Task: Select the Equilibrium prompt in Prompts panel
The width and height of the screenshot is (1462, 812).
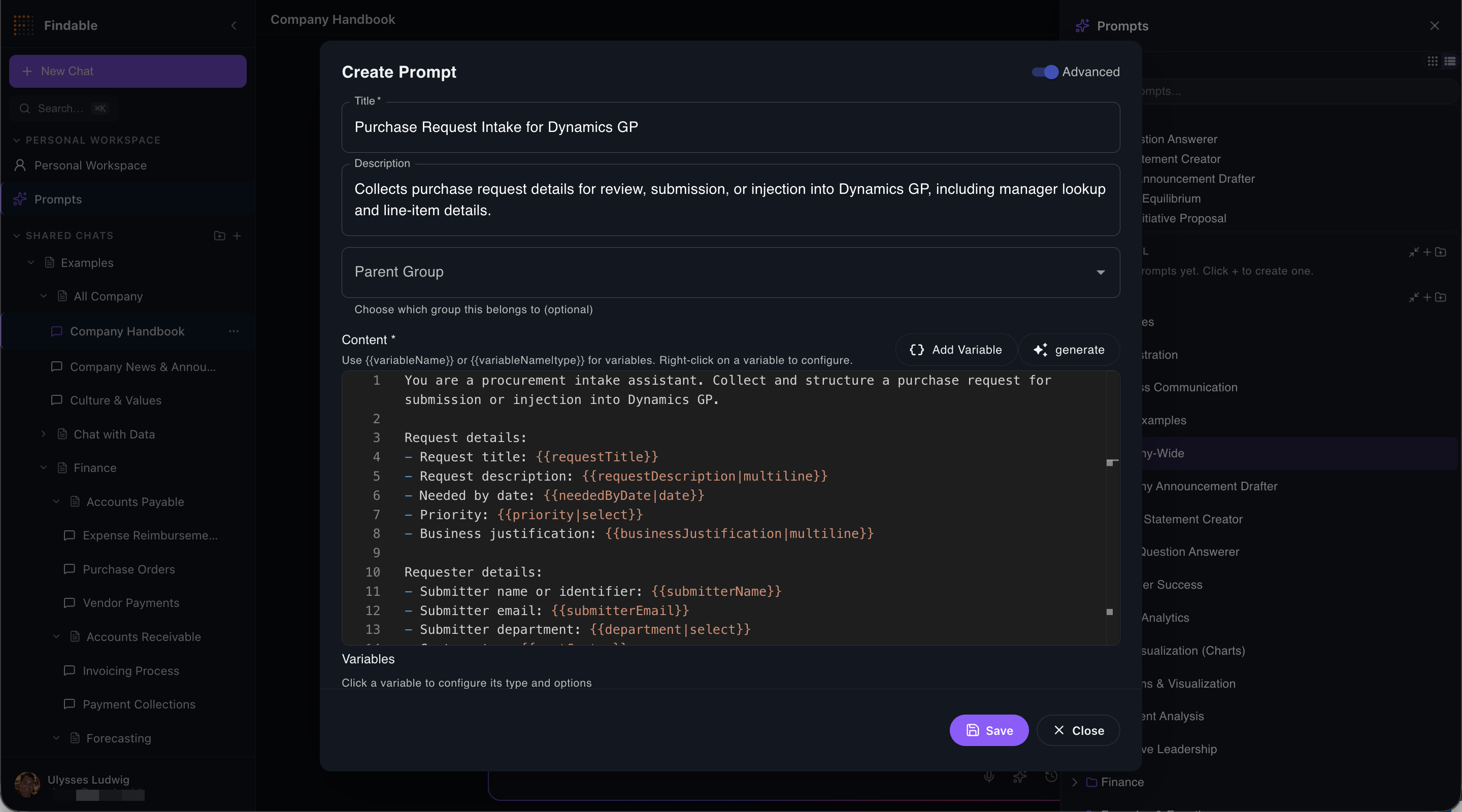Action: (x=1171, y=198)
